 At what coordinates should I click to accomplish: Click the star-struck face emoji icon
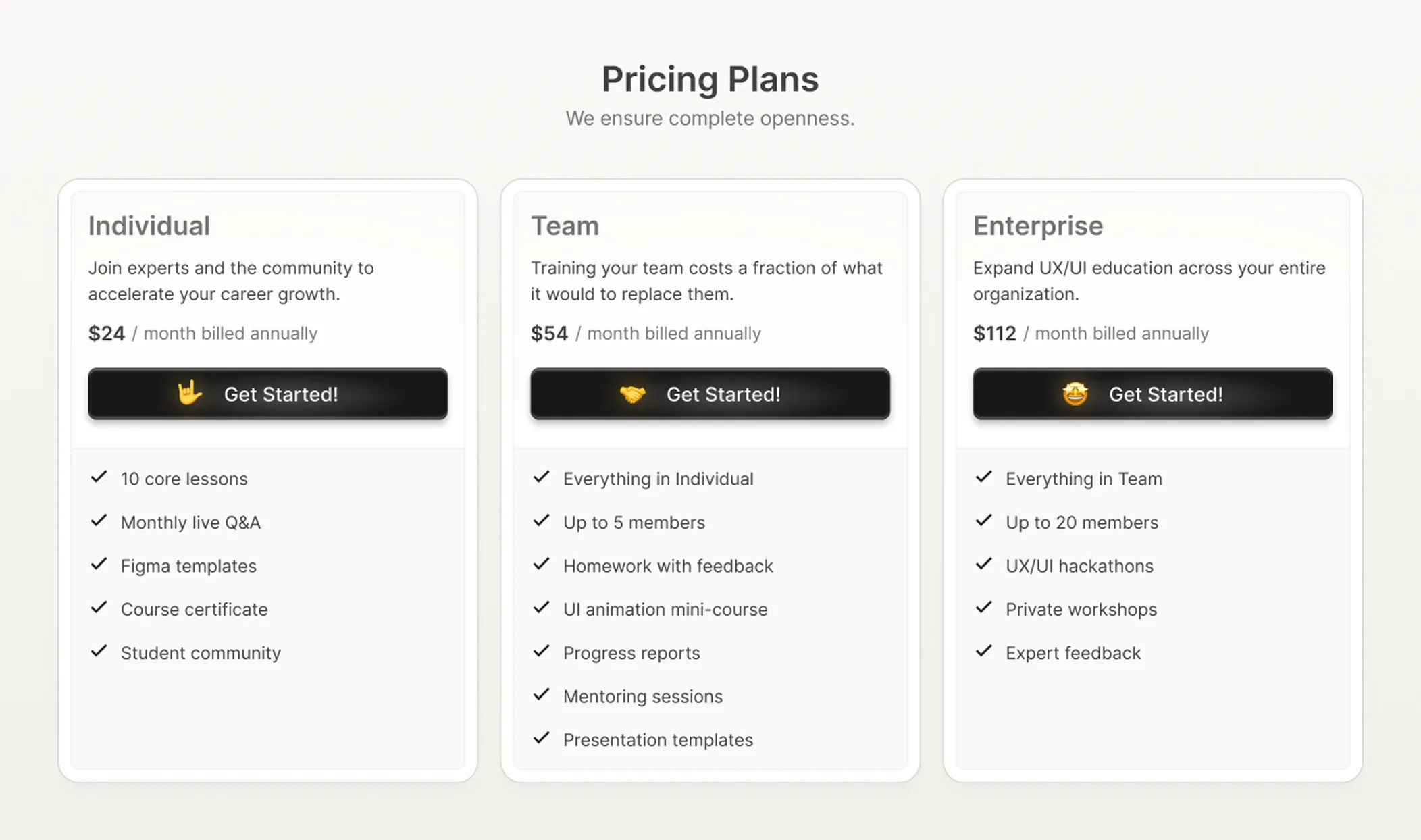(x=1075, y=394)
